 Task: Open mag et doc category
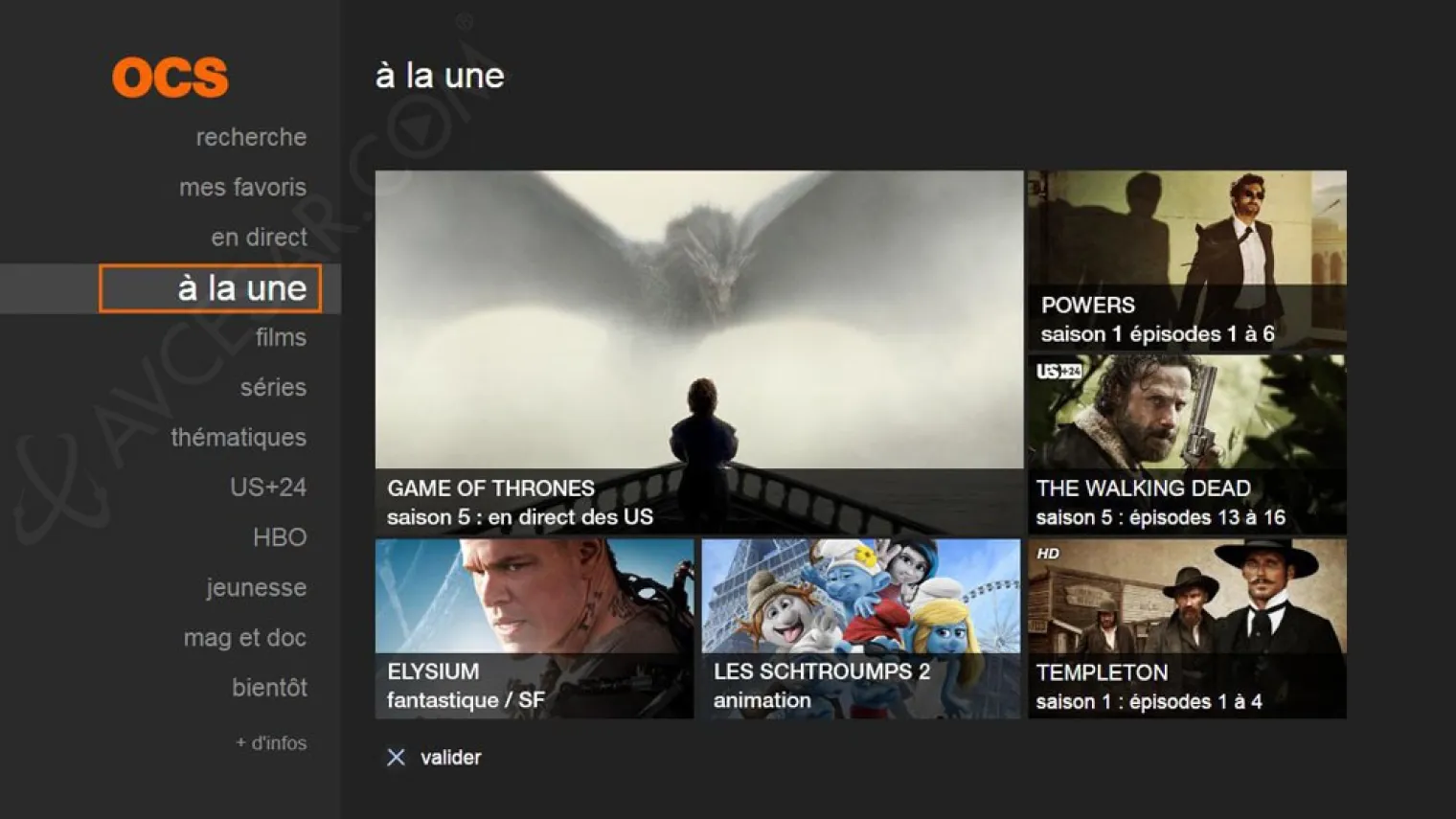pos(245,637)
